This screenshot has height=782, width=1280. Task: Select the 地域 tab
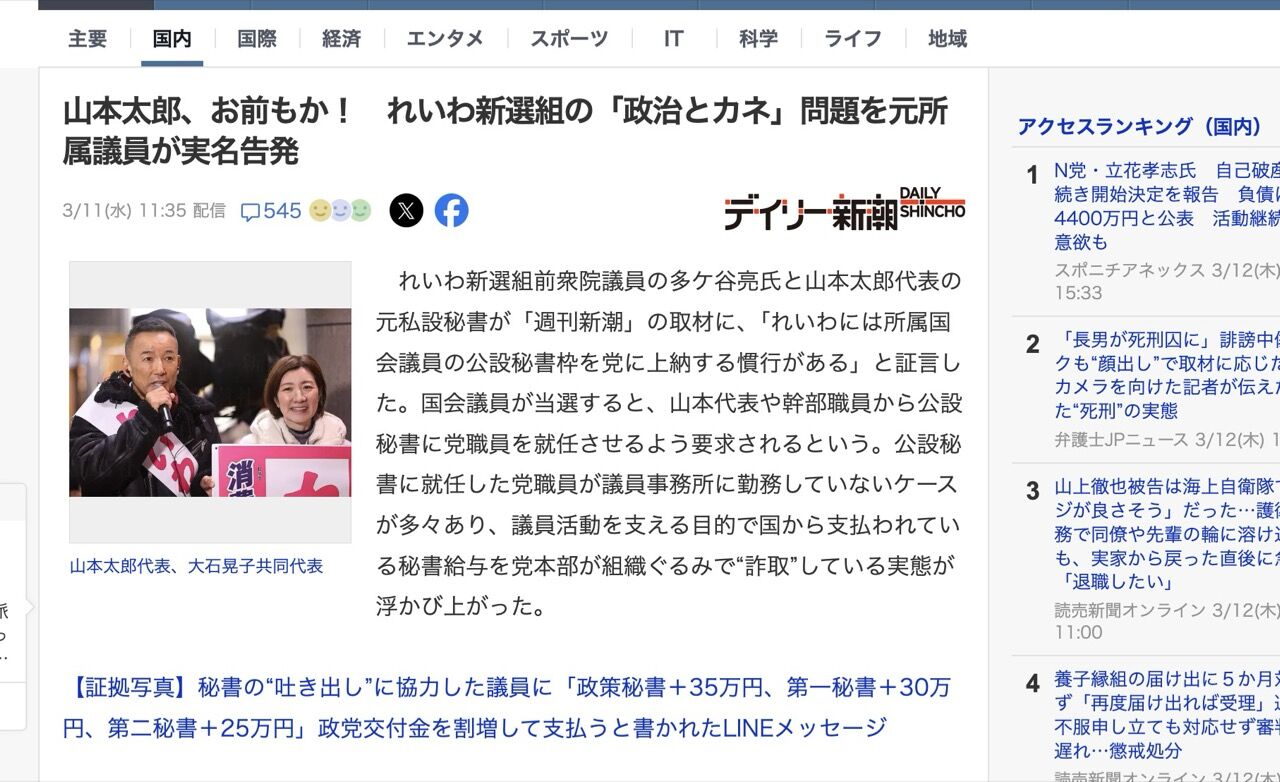(947, 39)
